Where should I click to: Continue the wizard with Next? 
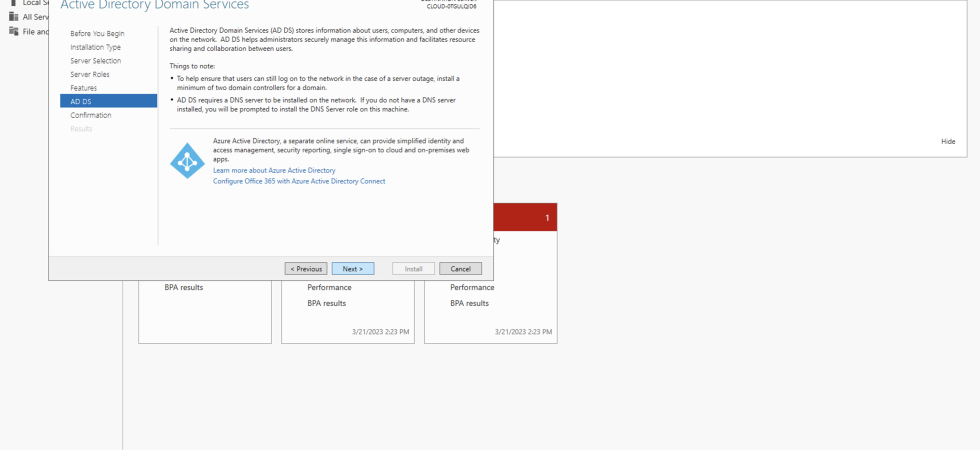(353, 269)
